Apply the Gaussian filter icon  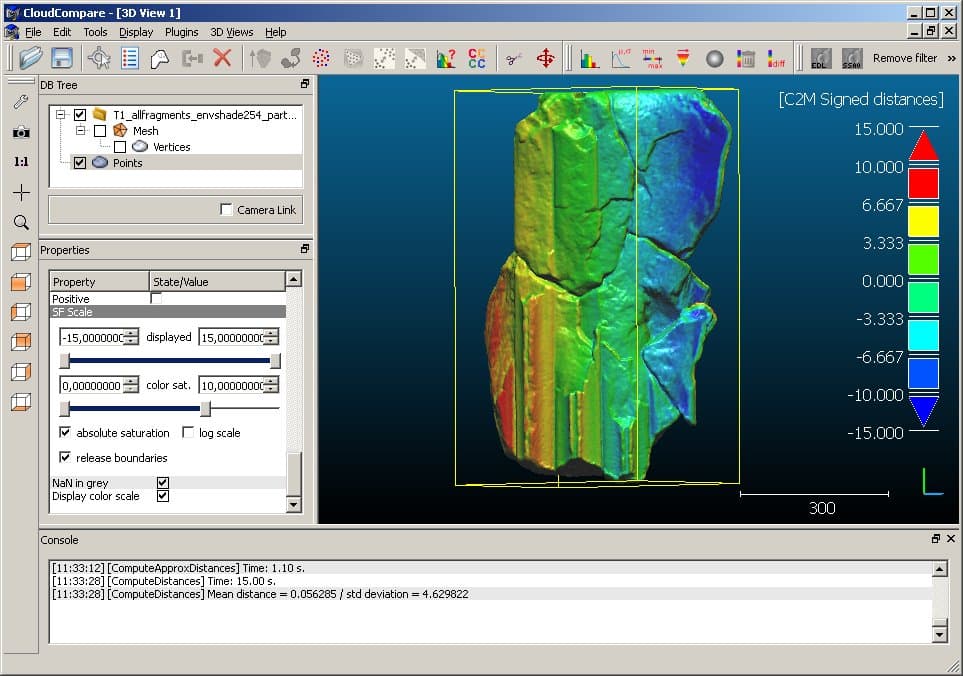(x=620, y=57)
